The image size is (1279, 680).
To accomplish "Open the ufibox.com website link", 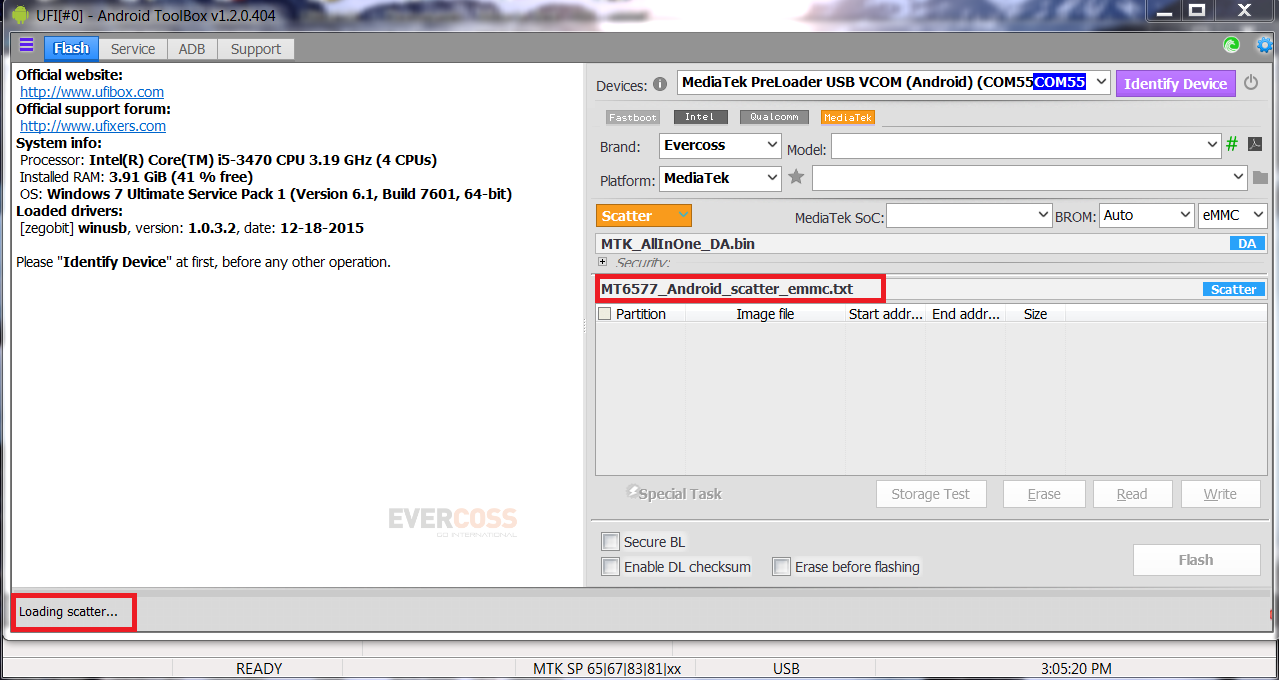I will click(x=92, y=92).
